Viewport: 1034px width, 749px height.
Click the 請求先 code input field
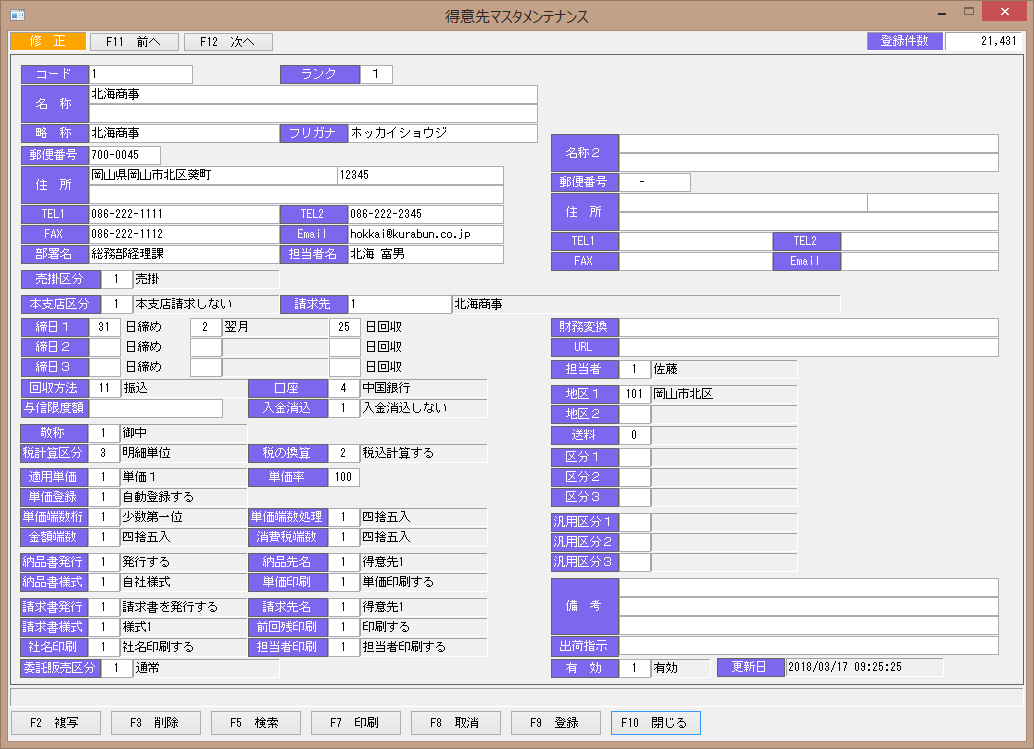click(400, 304)
